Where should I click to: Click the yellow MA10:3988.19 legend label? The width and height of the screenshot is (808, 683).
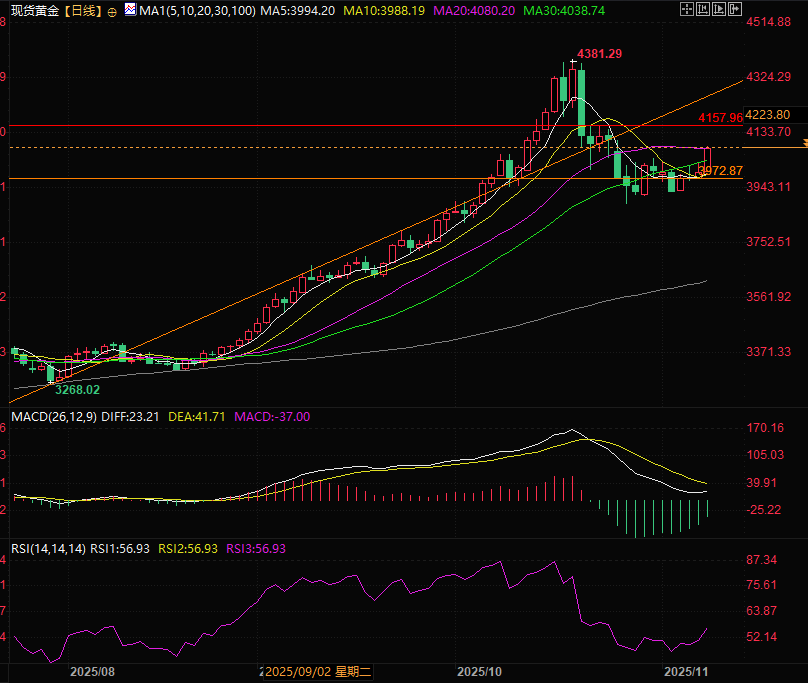pos(384,11)
